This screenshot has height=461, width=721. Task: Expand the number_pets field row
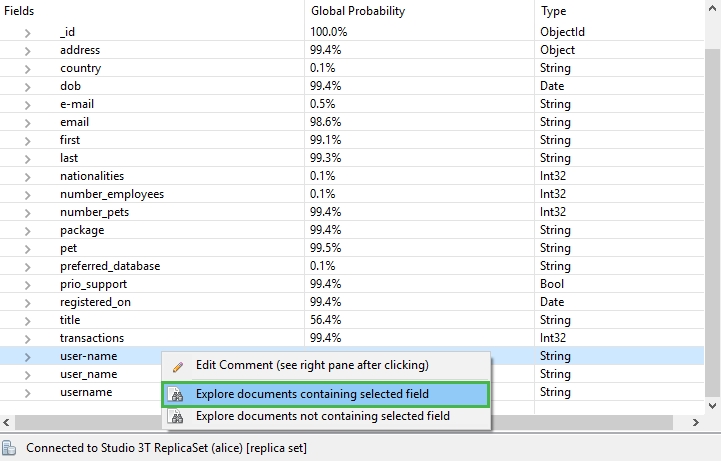28,213
